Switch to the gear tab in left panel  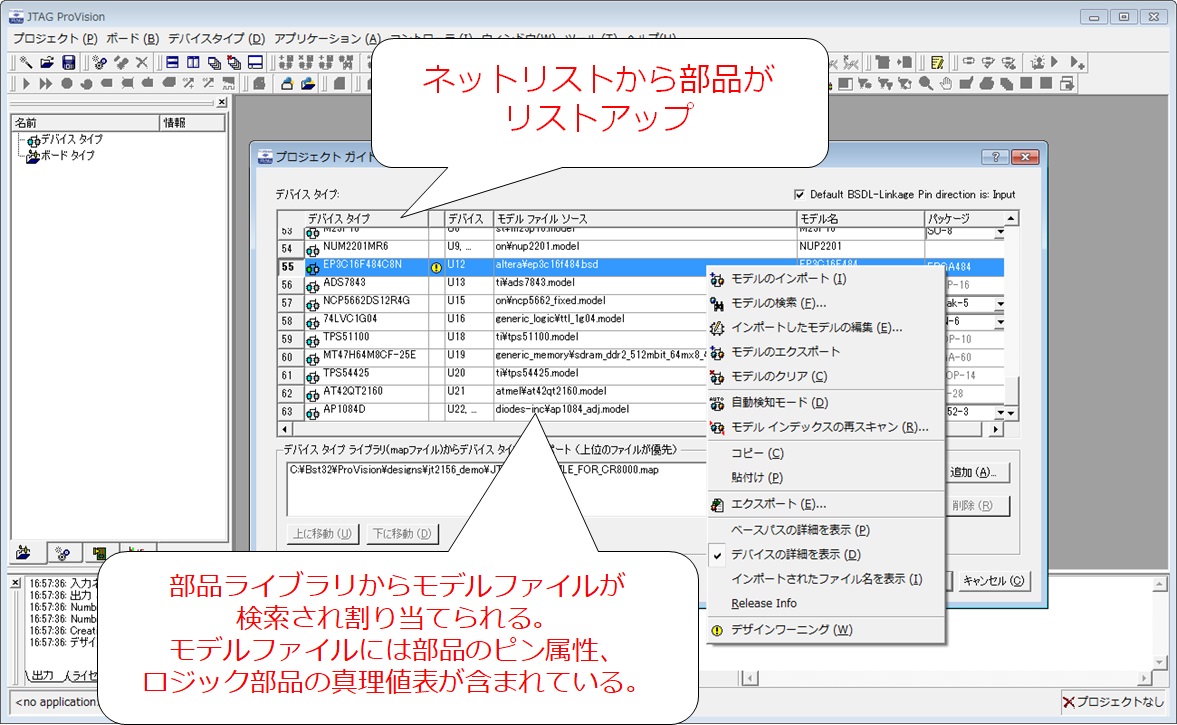[63, 553]
